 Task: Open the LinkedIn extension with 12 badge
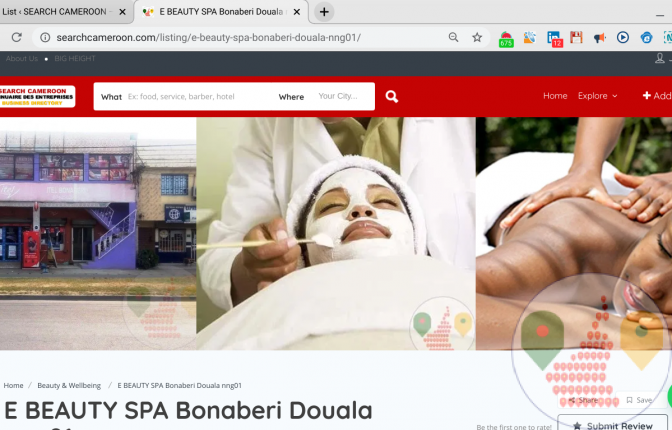click(x=554, y=39)
